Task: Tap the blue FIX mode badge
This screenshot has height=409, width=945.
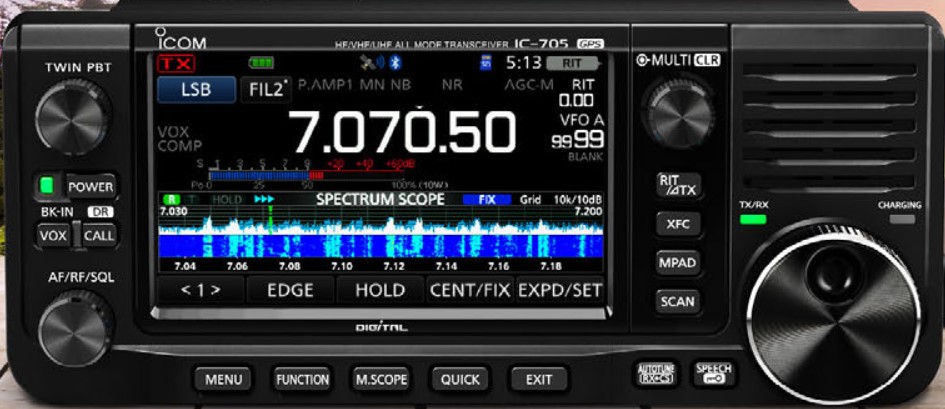Action: tap(487, 199)
